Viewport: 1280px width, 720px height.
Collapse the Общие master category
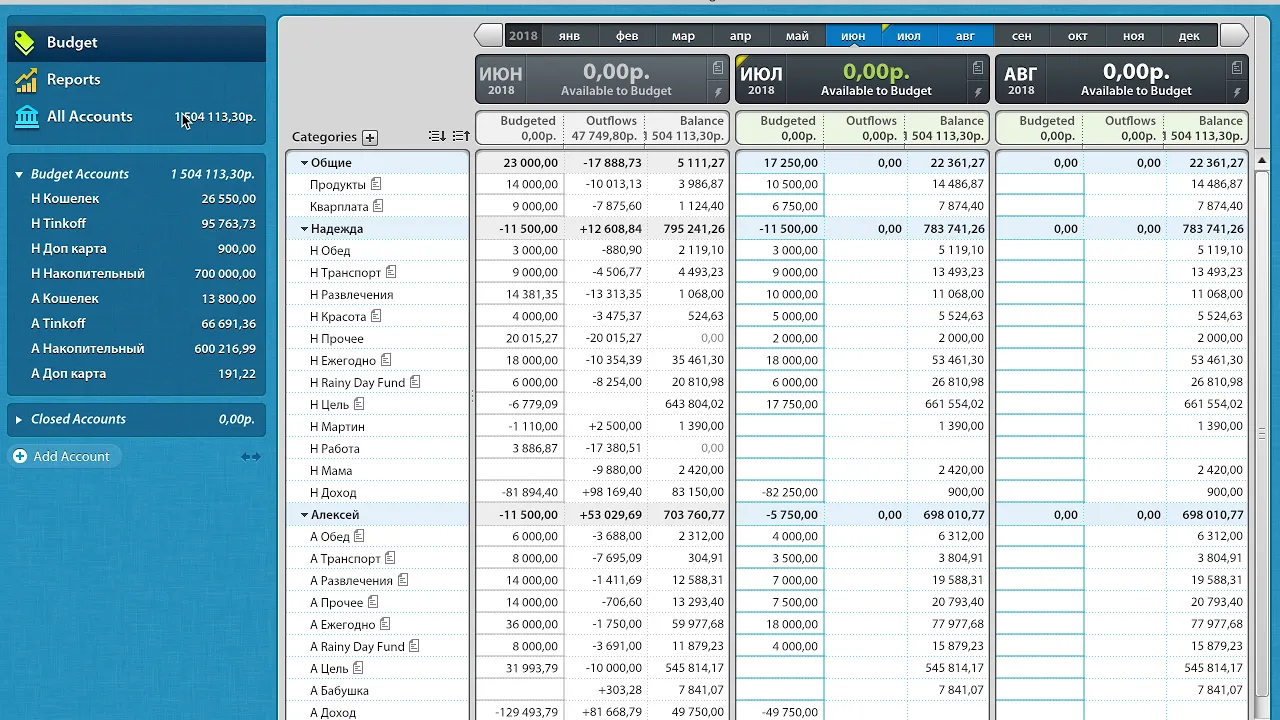304,163
